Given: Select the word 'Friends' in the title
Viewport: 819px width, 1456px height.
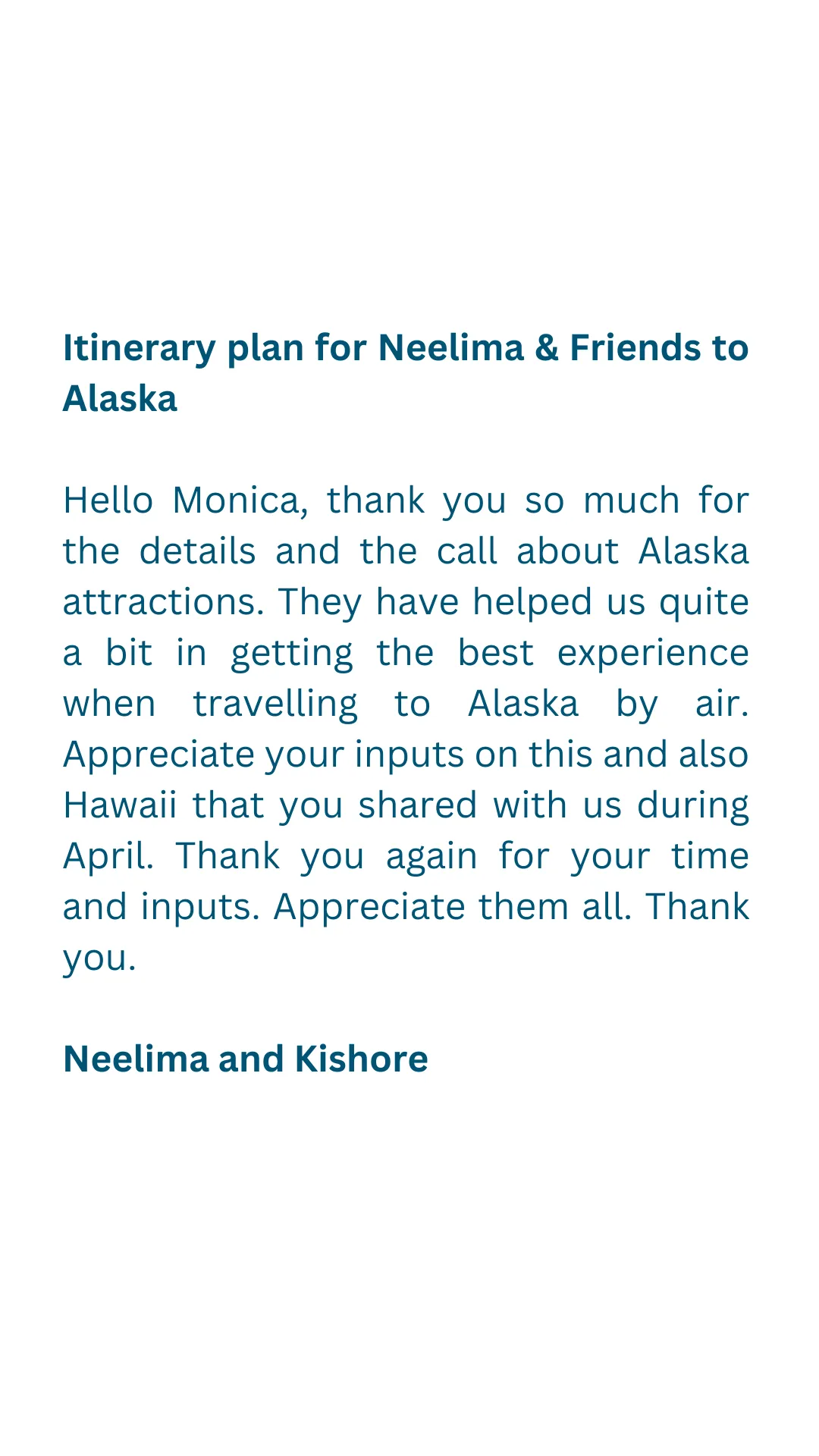Looking at the screenshot, I should coord(639,349).
